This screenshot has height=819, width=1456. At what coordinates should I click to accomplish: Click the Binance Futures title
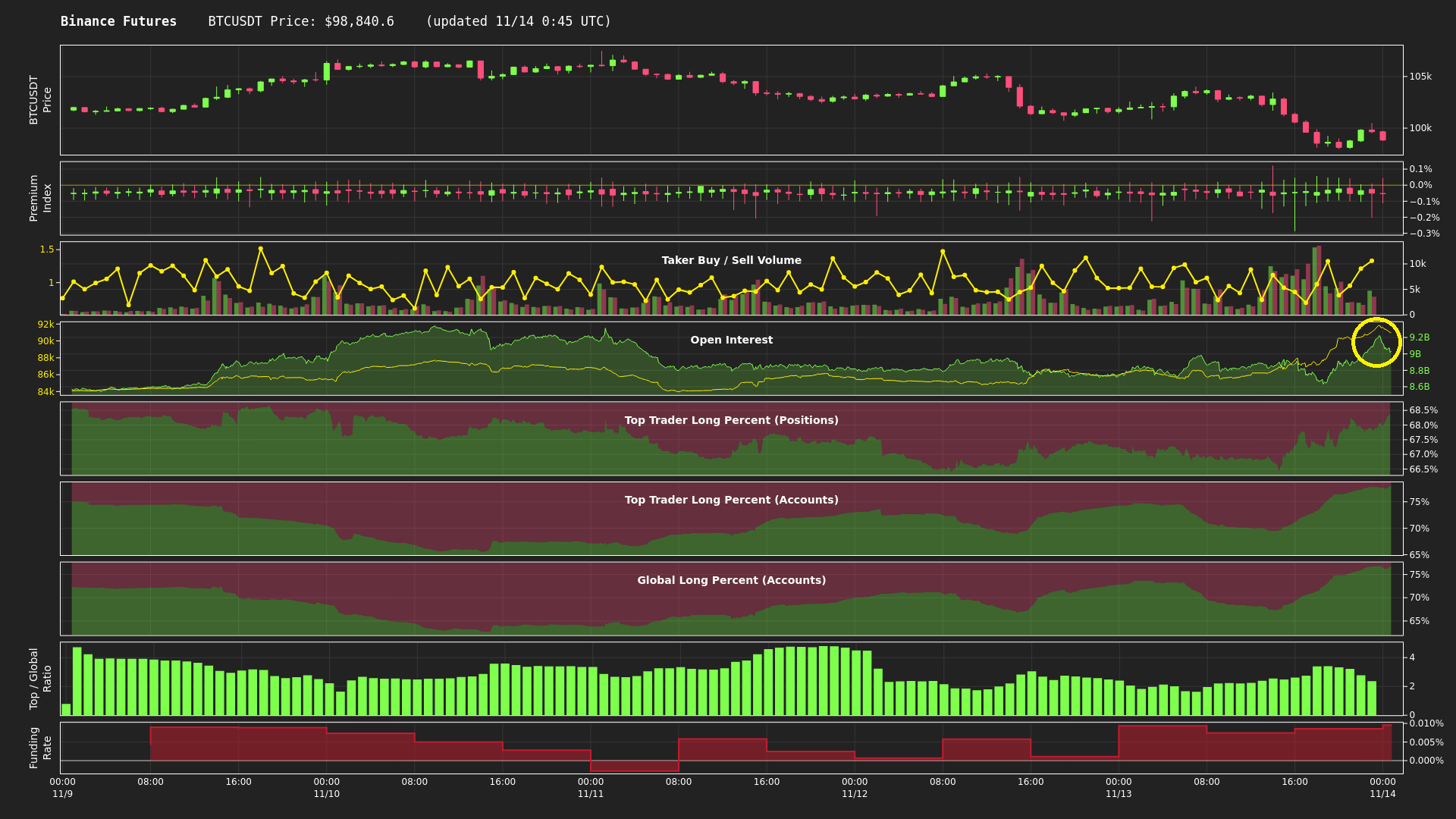coord(118,21)
